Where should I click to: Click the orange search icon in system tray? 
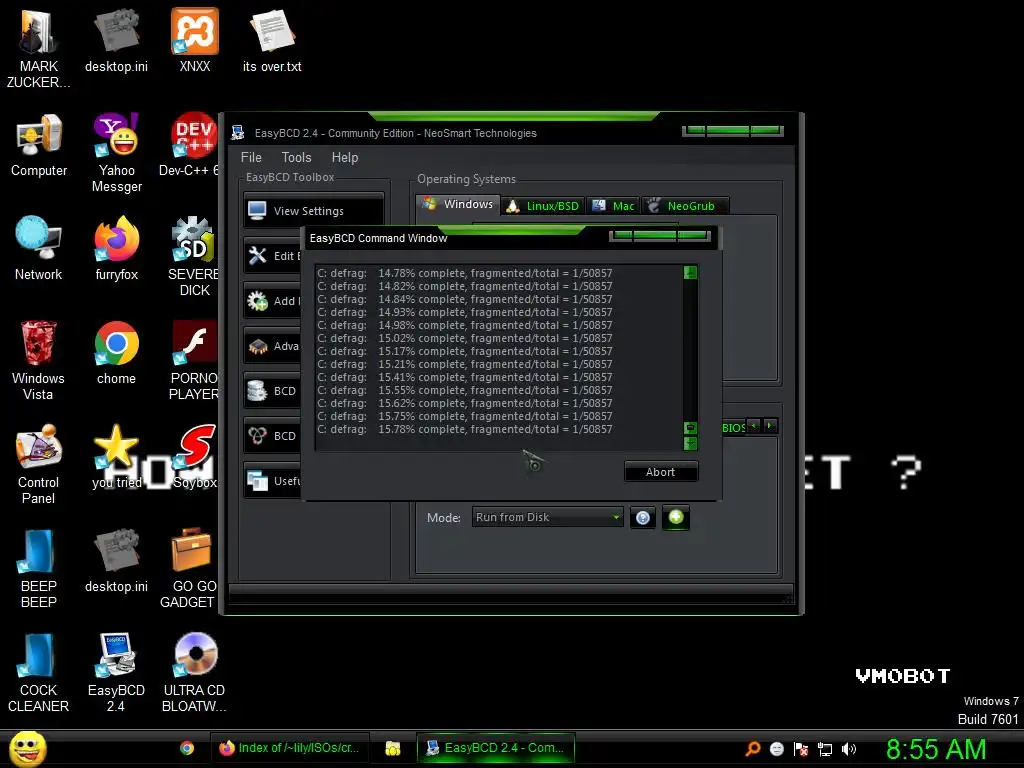(x=753, y=748)
